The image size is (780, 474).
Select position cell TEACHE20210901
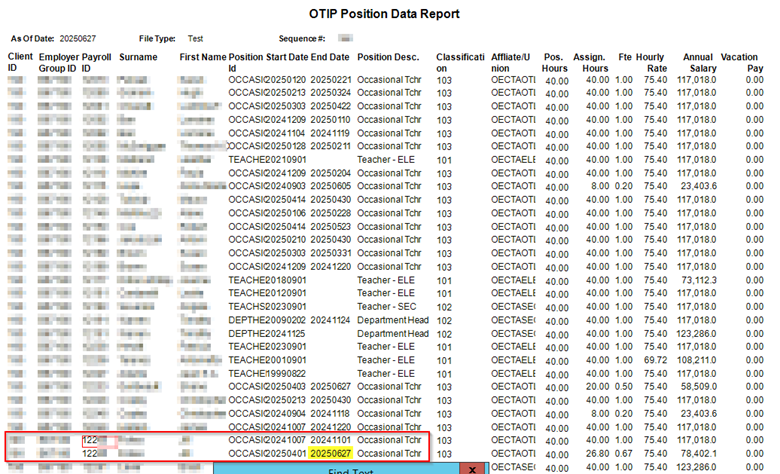point(267,160)
